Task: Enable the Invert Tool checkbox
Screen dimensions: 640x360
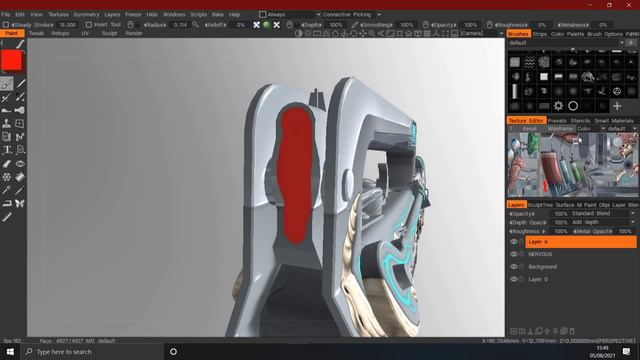Action: point(89,25)
